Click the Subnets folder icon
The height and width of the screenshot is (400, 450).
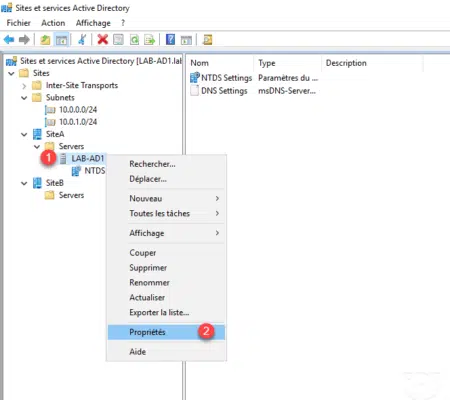[36, 98]
